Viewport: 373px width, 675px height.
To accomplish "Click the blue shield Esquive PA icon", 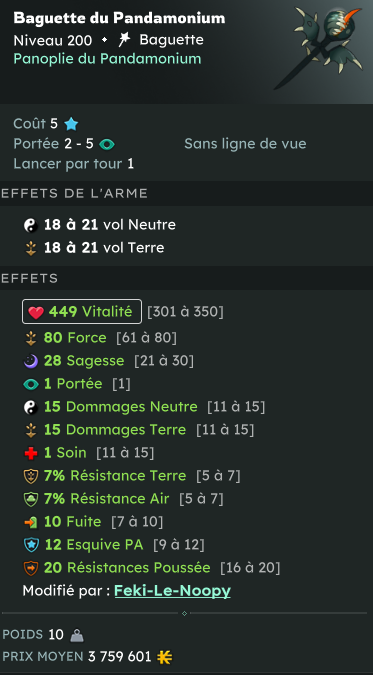I will [31, 545].
